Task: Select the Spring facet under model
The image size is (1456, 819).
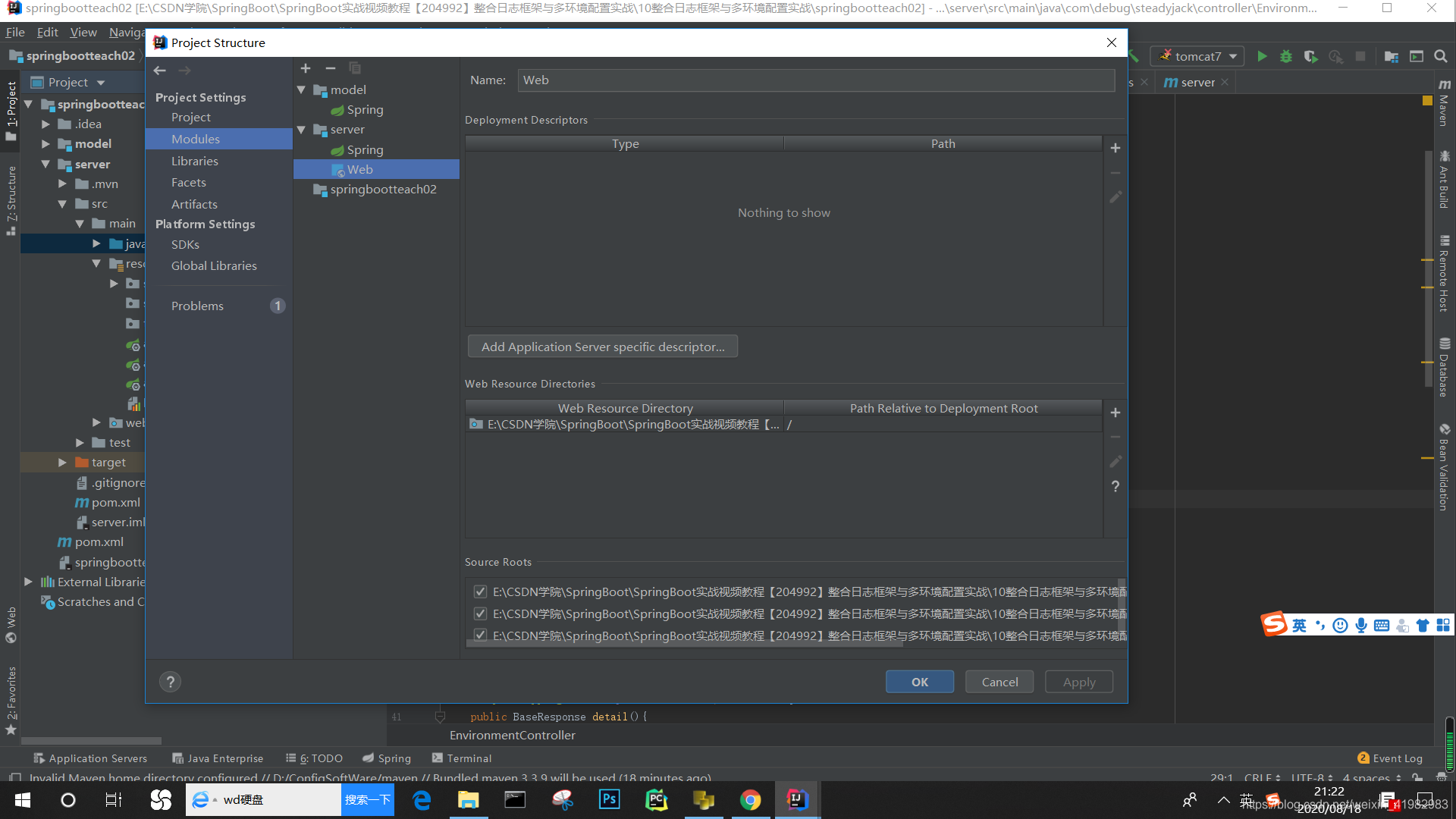Action: point(377,110)
